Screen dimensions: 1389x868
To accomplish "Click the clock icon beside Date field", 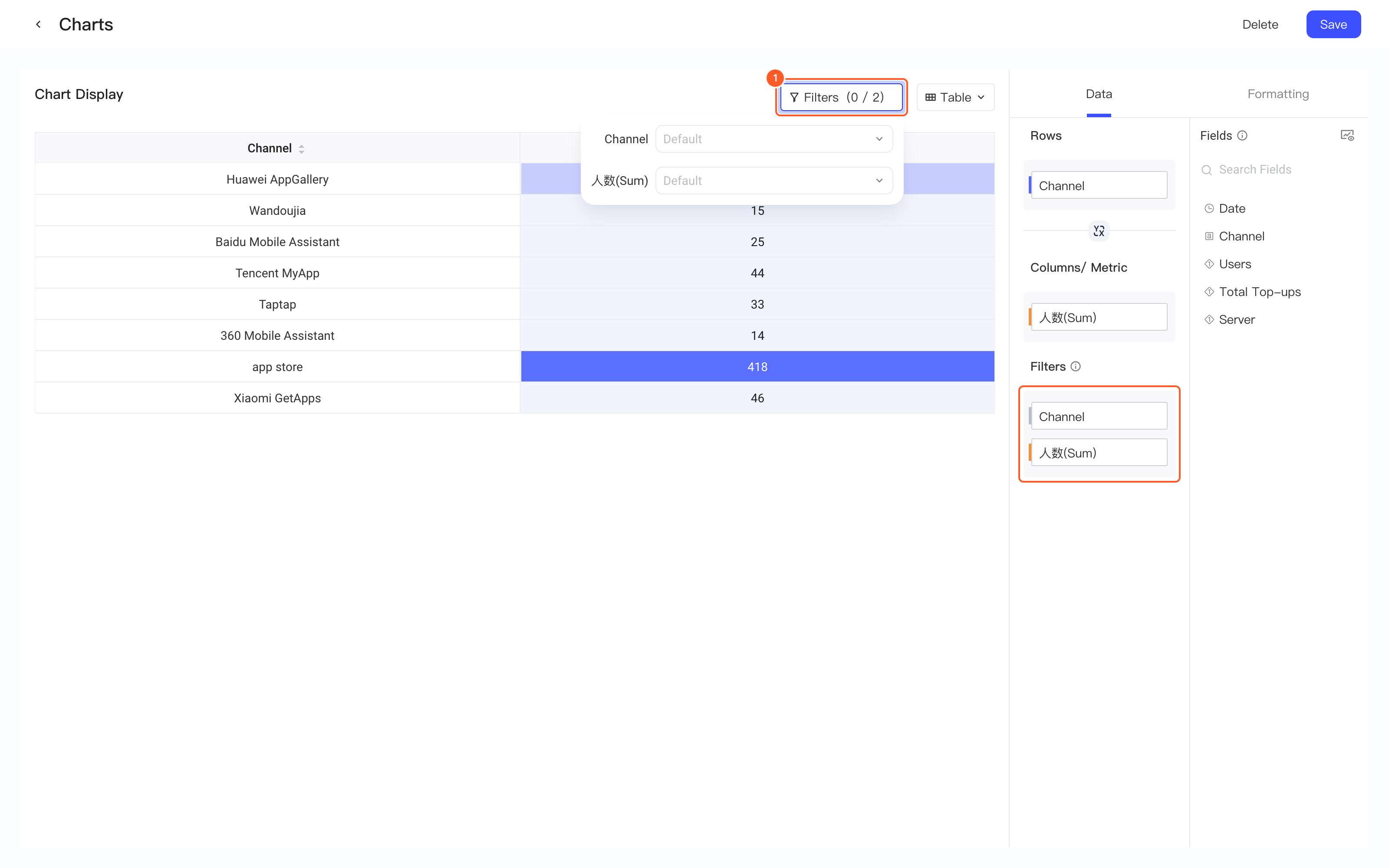I will tap(1209, 208).
